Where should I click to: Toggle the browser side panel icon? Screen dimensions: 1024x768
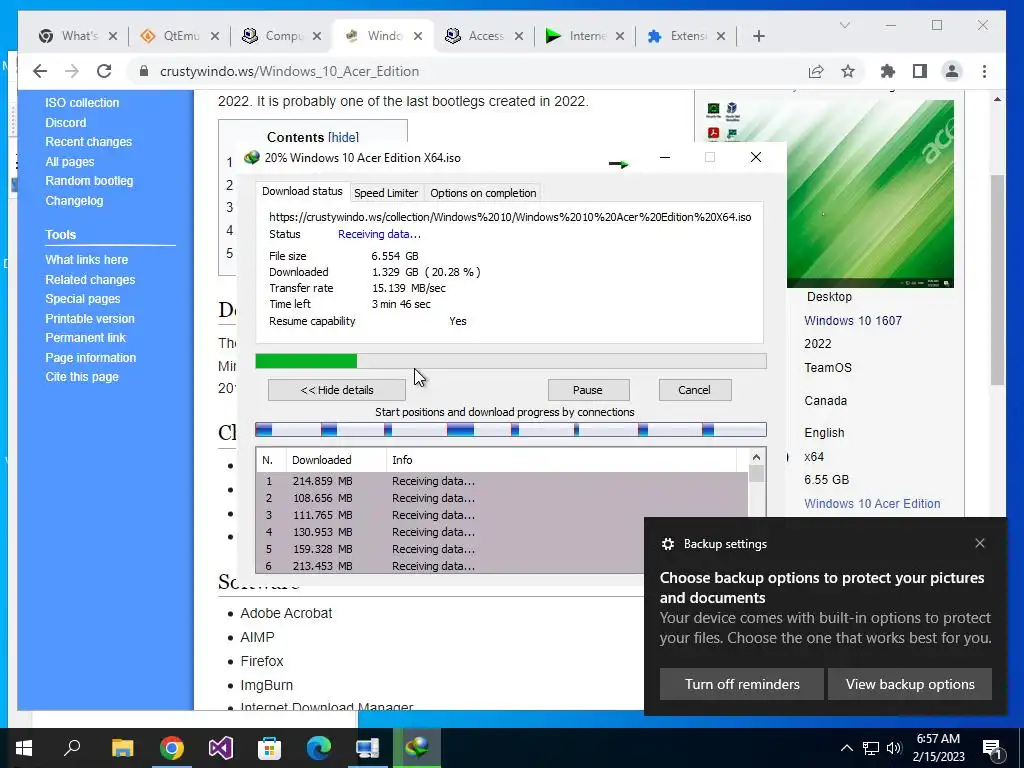coord(920,71)
